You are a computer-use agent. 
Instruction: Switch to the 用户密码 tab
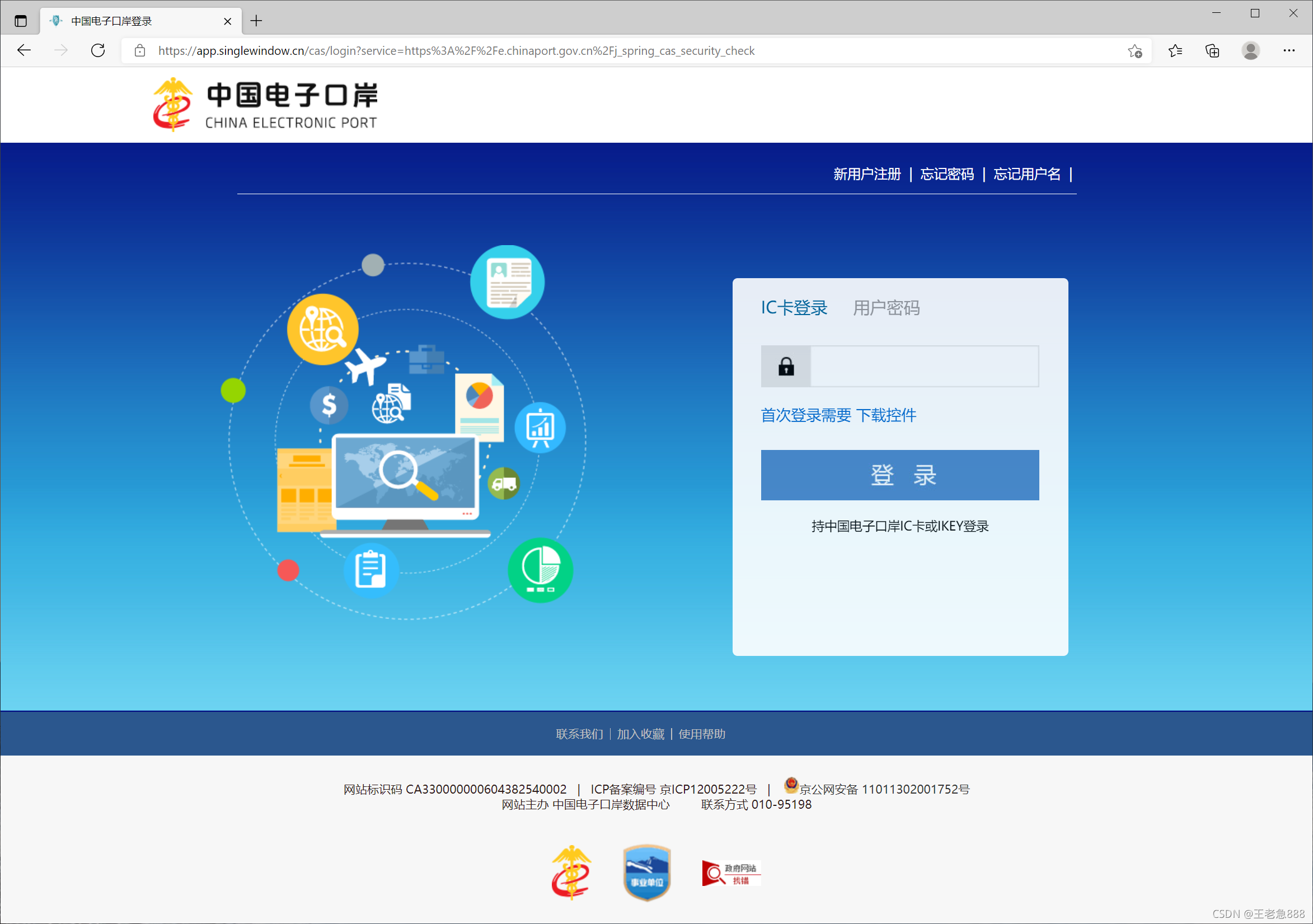click(x=886, y=308)
